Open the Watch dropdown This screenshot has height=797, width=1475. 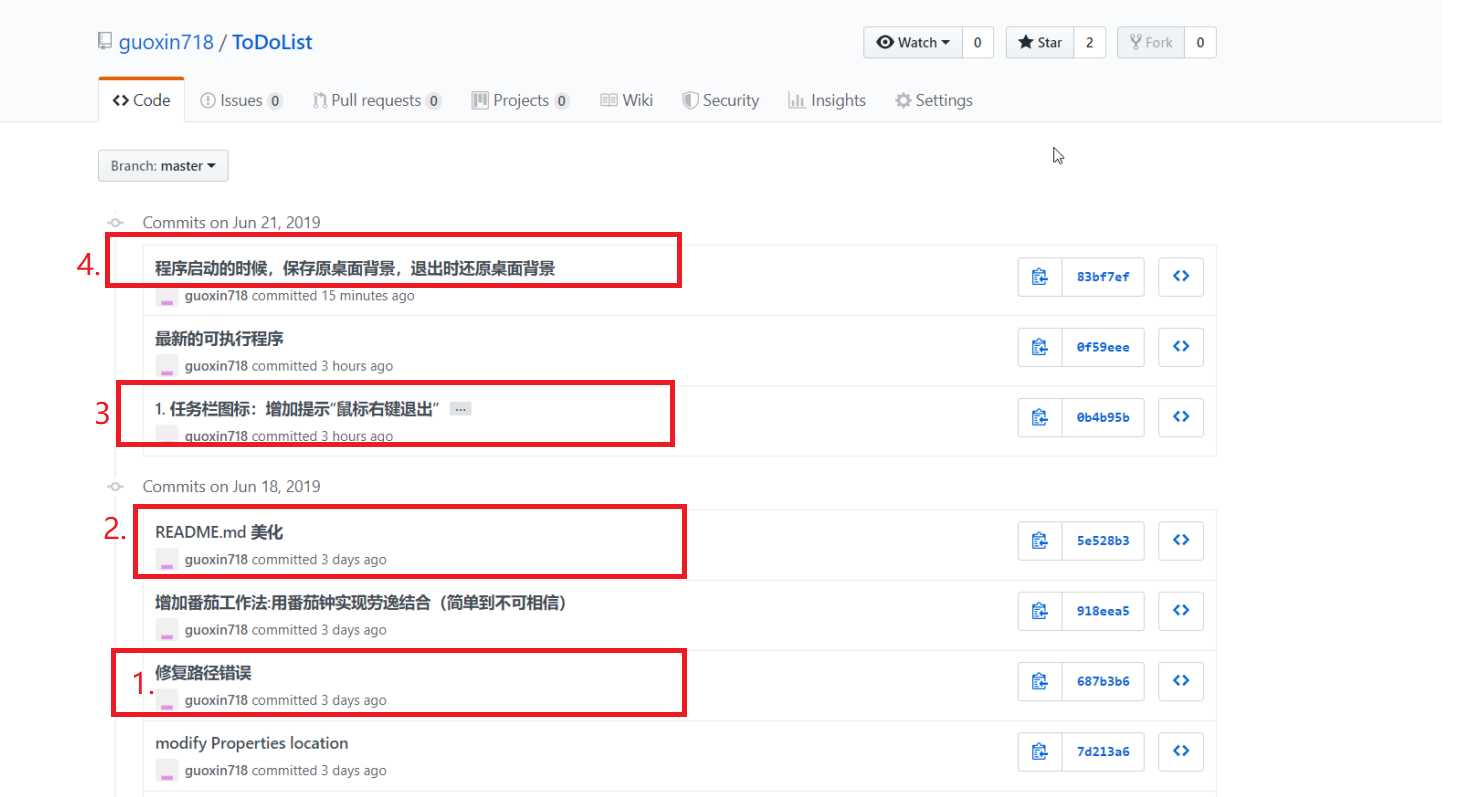[x=913, y=42]
